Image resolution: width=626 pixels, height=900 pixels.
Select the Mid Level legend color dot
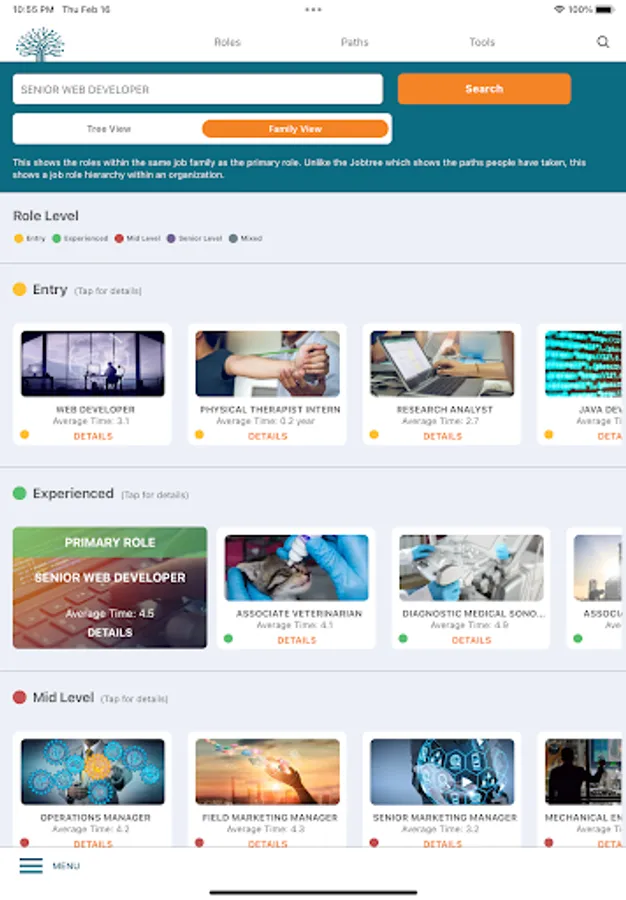tap(119, 238)
